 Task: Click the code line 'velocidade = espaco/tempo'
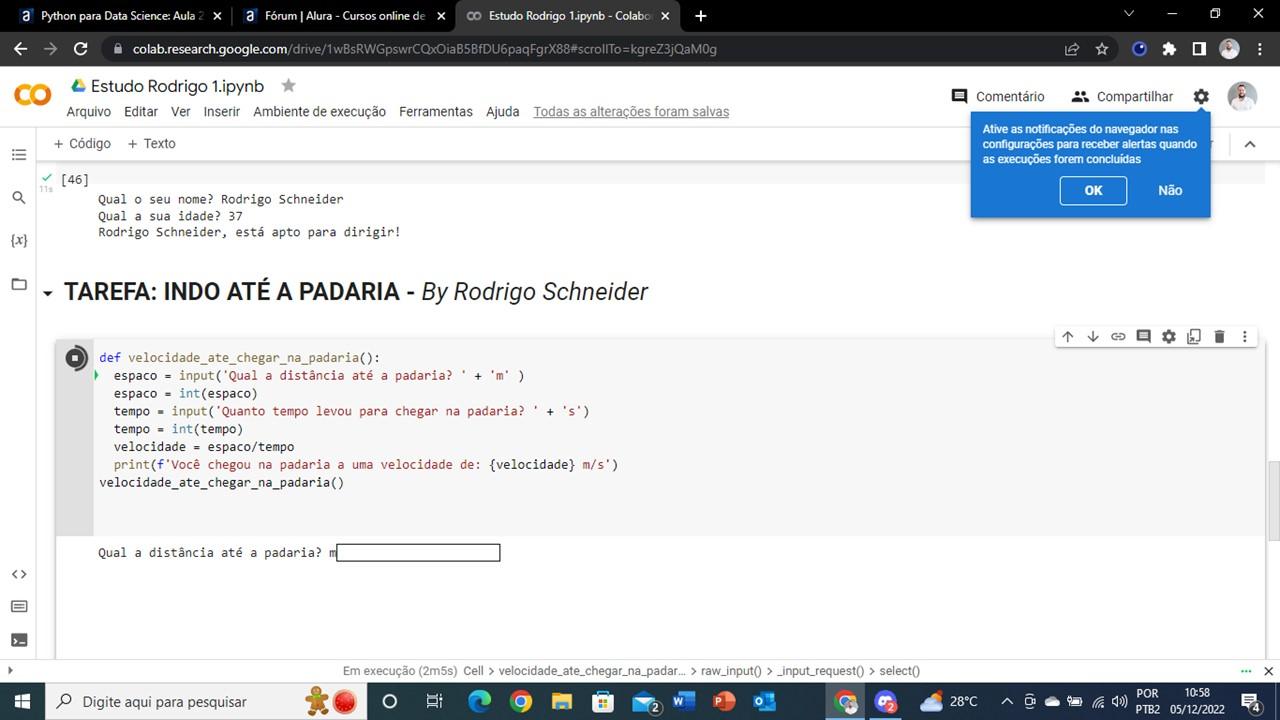[204, 447]
